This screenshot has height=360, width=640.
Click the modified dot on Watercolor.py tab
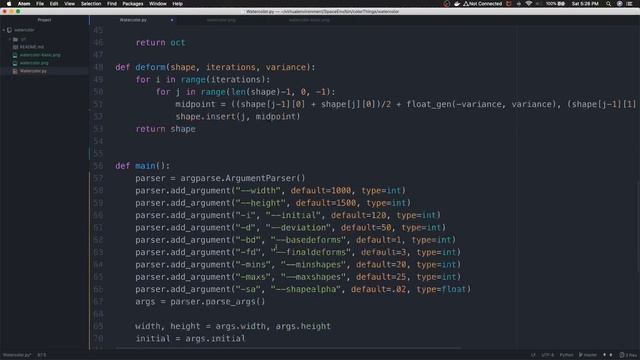click(x=172, y=20)
